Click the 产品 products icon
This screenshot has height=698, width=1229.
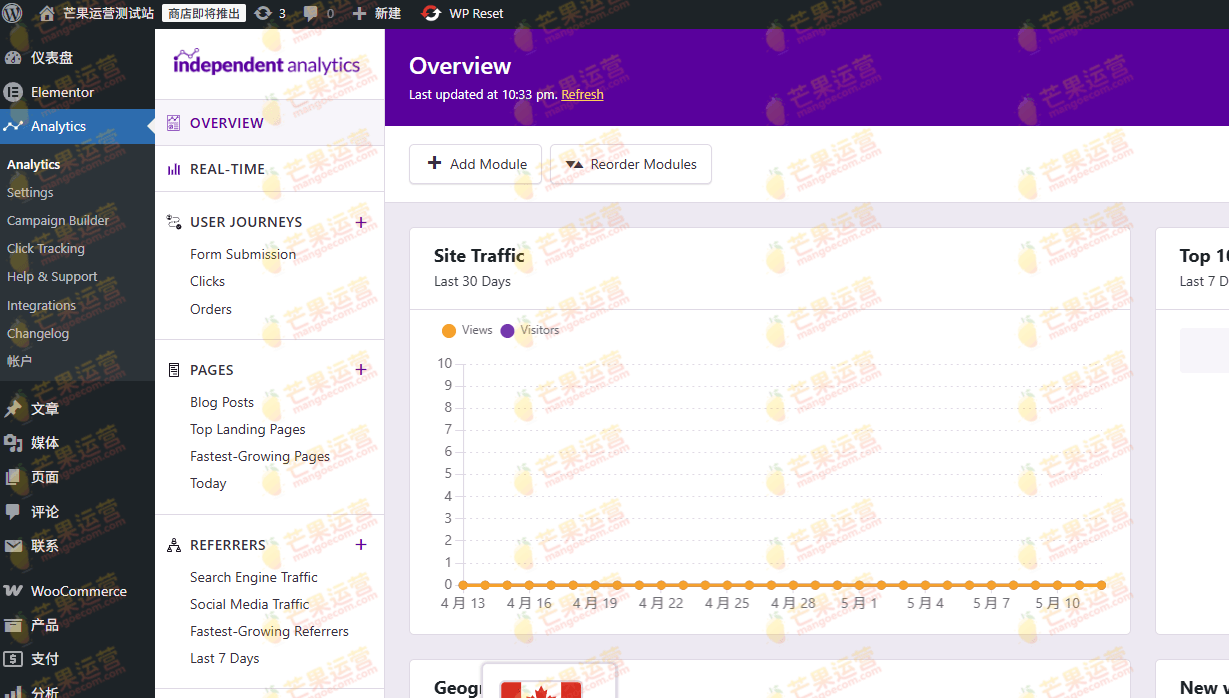coord(13,625)
